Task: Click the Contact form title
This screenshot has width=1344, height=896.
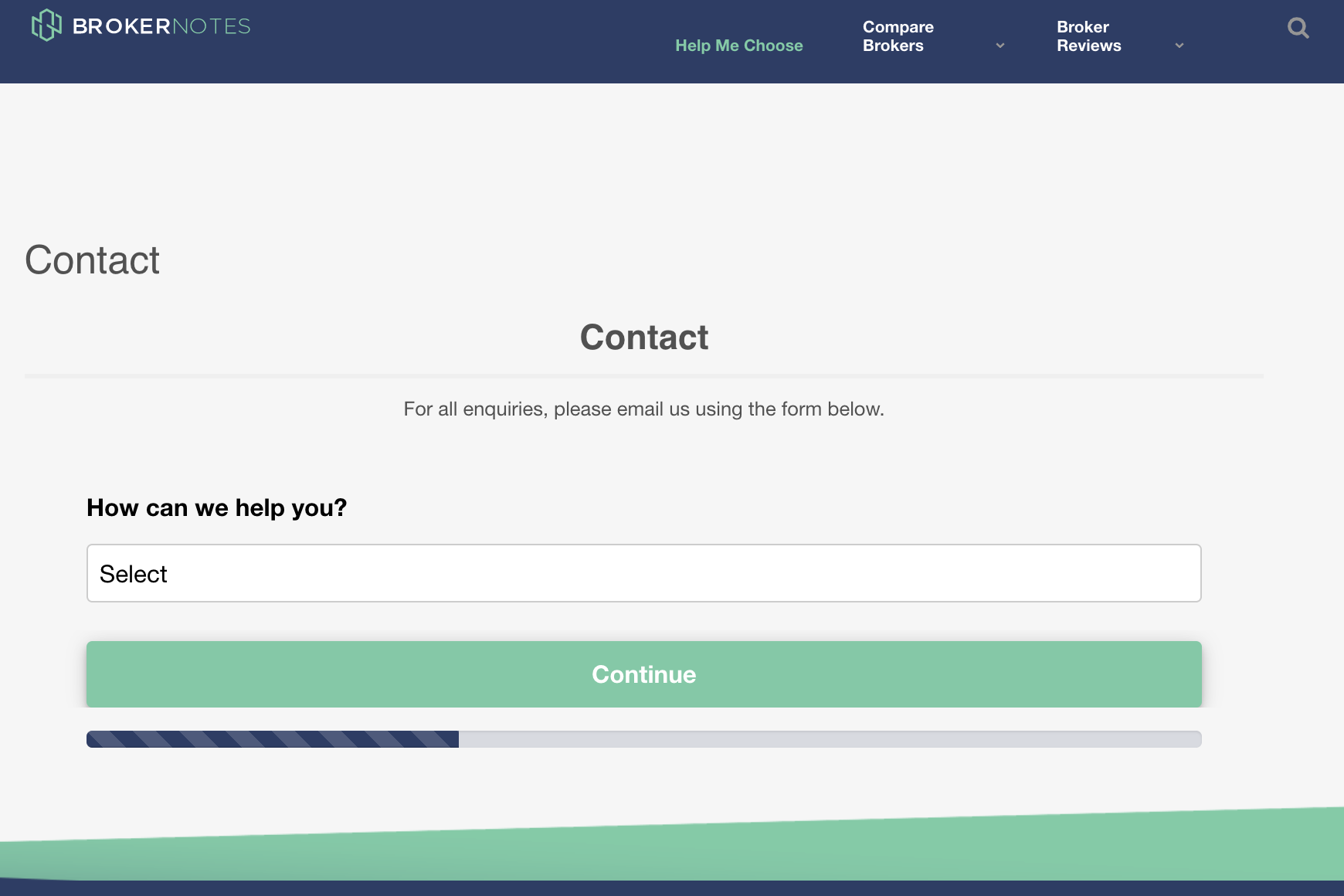Action: pos(643,337)
